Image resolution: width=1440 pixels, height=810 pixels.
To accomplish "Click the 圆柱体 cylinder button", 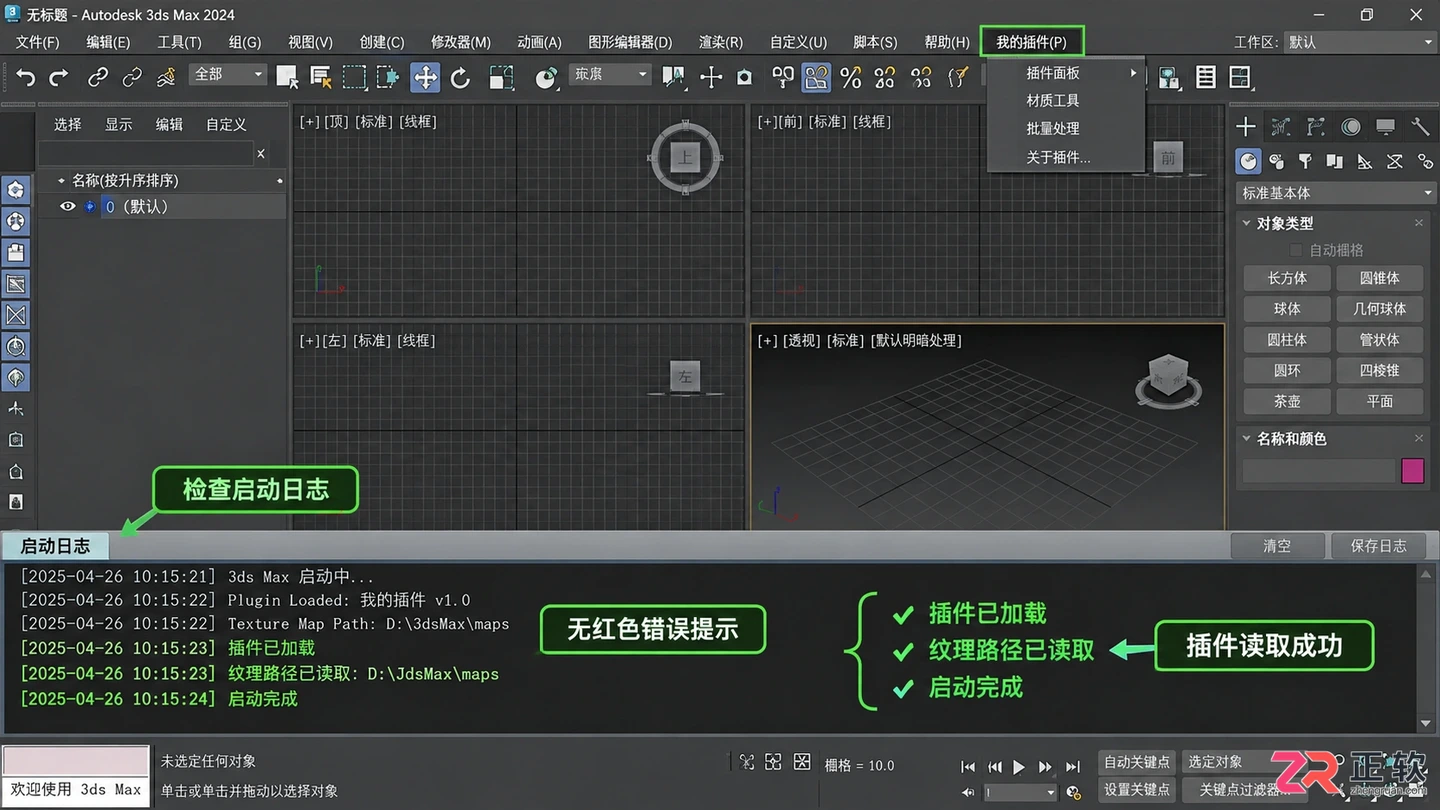I will [x=1287, y=340].
